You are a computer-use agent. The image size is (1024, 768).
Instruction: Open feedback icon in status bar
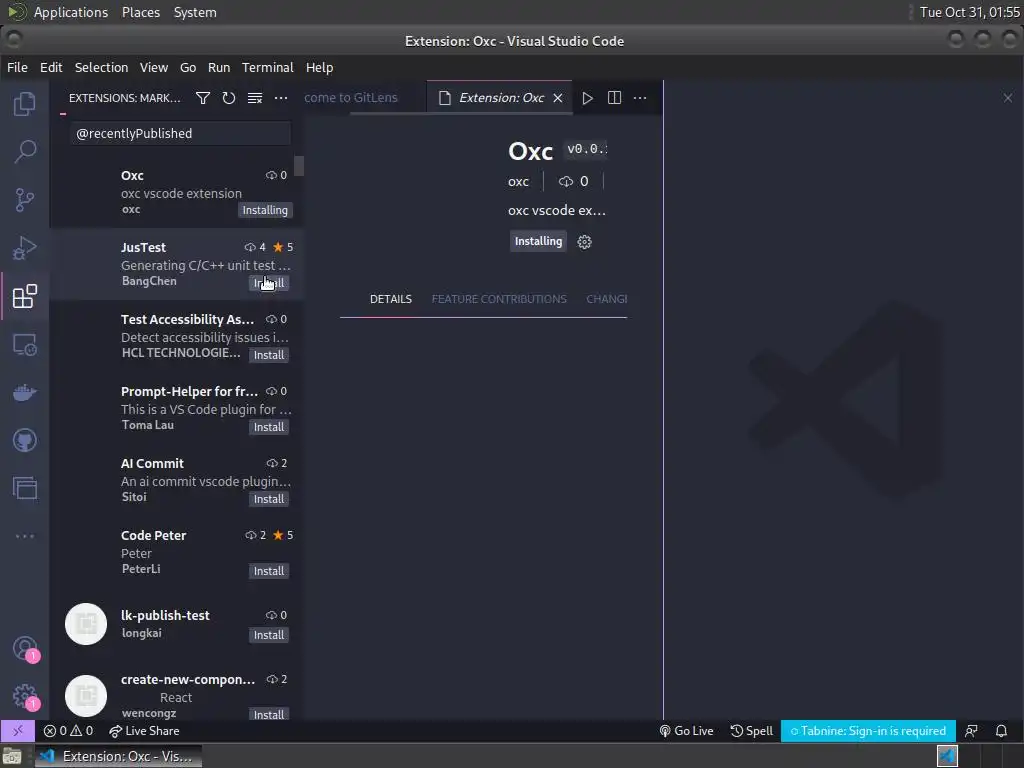(x=971, y=731)
